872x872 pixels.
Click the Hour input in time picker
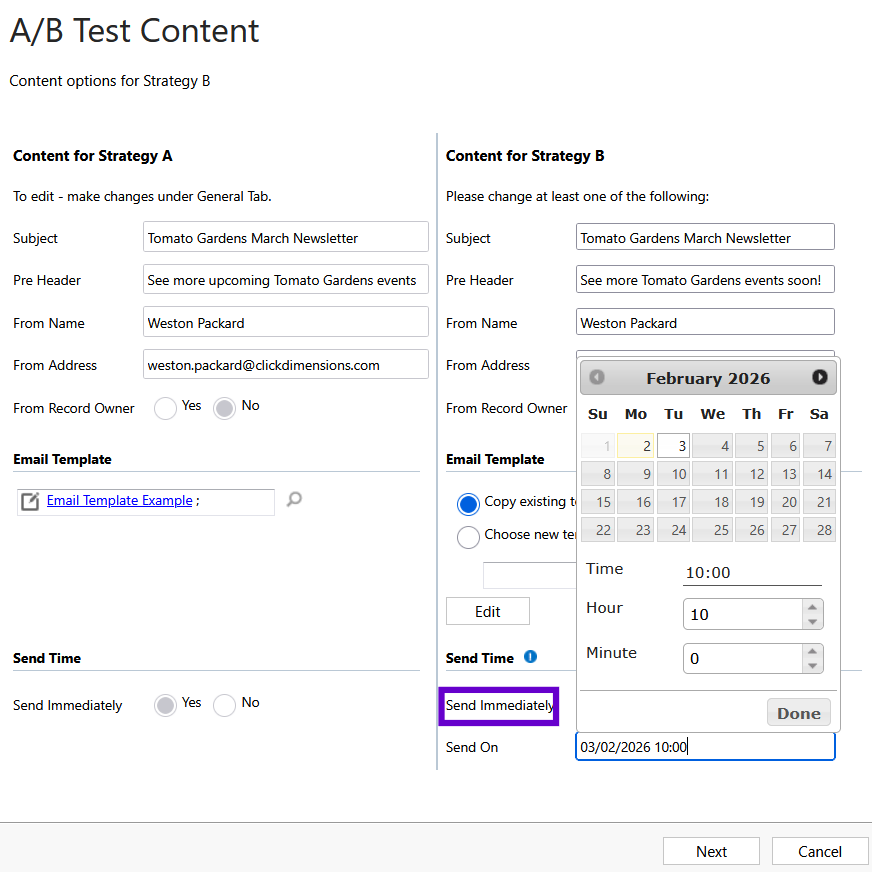coord(743,614)
